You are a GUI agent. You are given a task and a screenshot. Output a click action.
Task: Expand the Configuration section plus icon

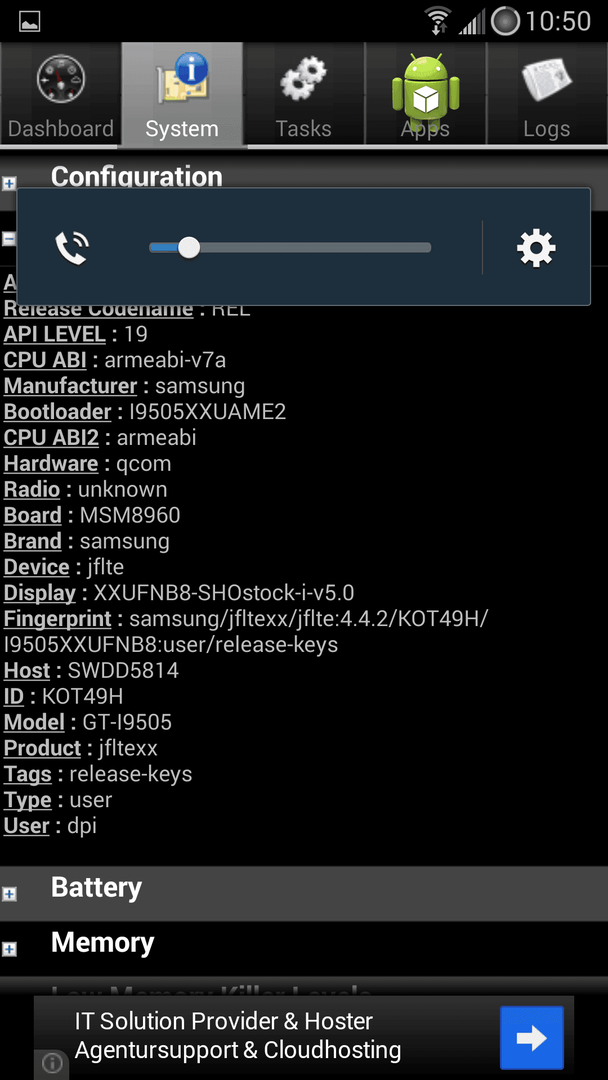9,183
